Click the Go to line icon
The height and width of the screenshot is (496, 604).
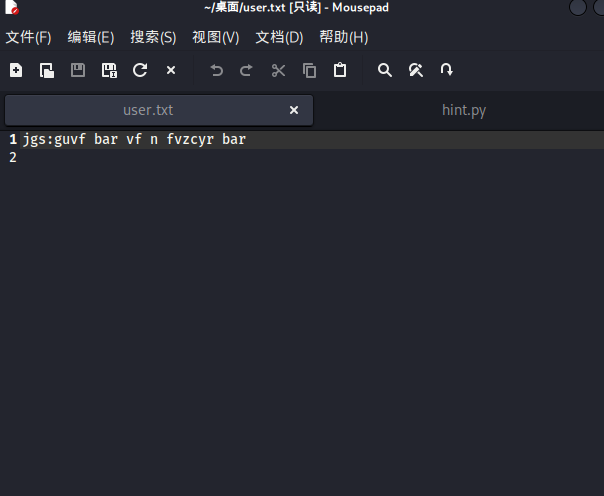[446, 70]
